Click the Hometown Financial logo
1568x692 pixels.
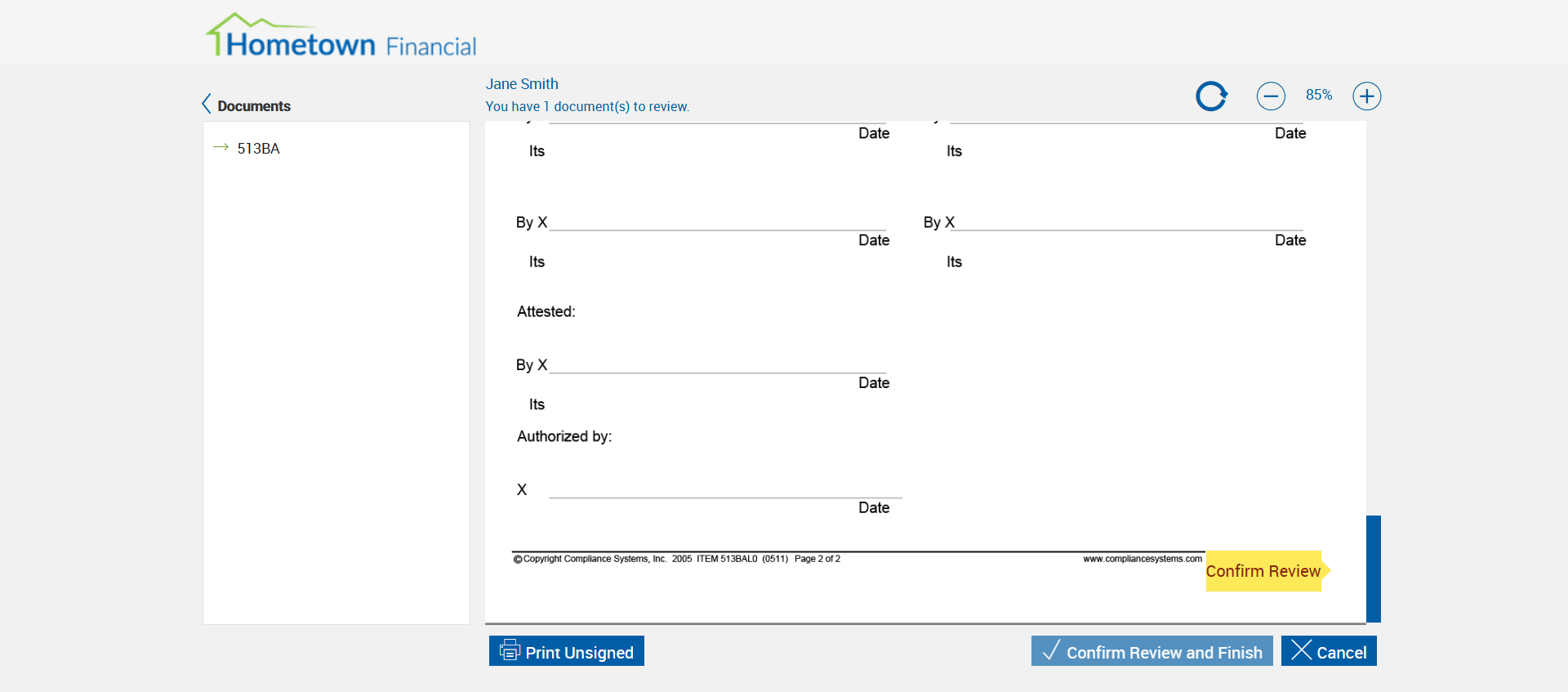tap(341, 37)
